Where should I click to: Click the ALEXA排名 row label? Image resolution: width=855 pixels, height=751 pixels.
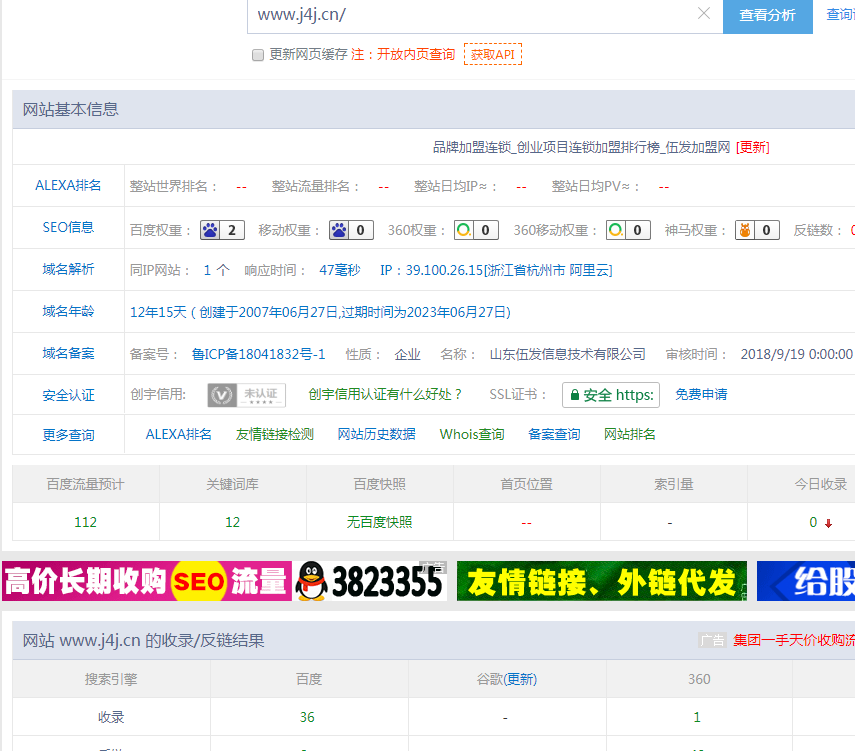[68, 185]
